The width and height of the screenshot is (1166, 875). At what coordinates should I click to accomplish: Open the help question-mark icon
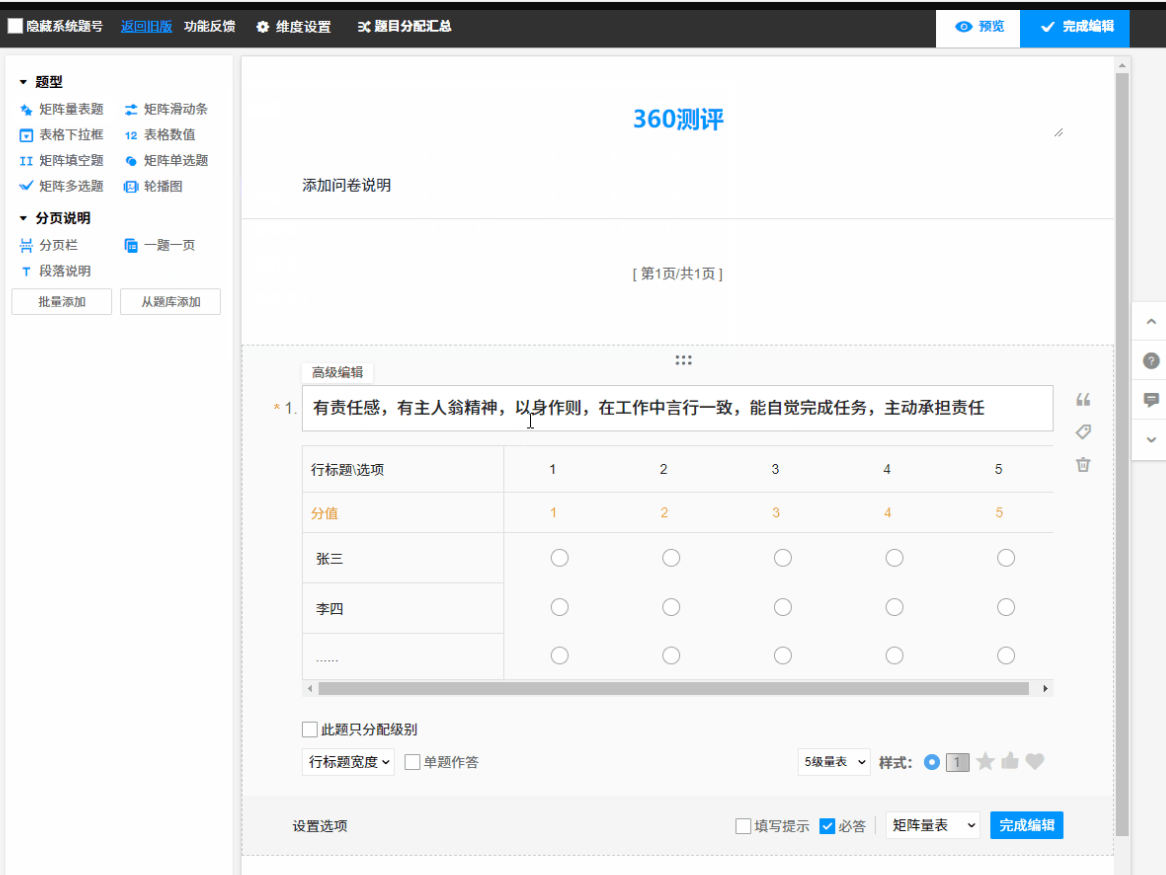pos(1151,361)
